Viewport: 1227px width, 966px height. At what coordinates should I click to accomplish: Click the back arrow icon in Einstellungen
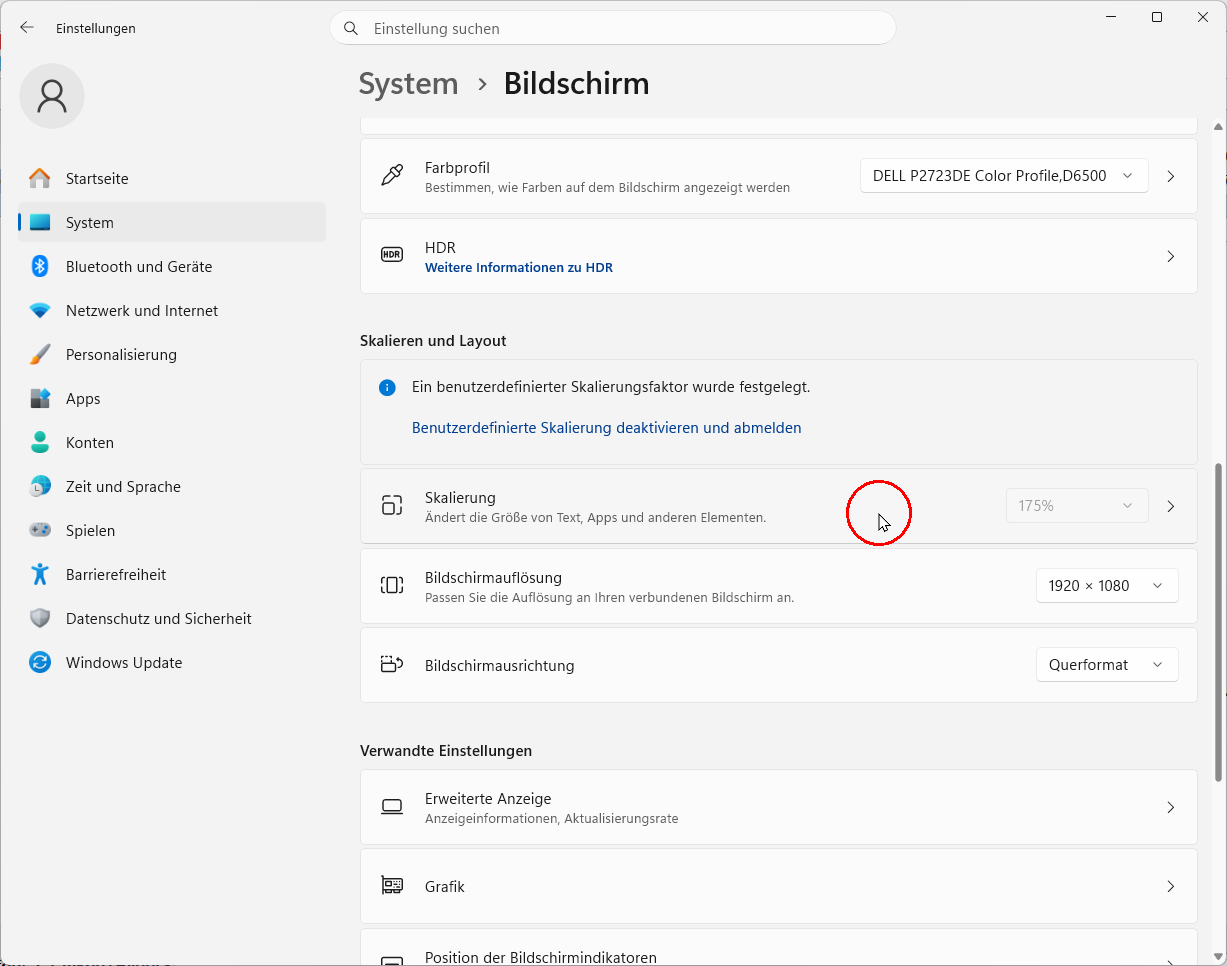(27, 28)
